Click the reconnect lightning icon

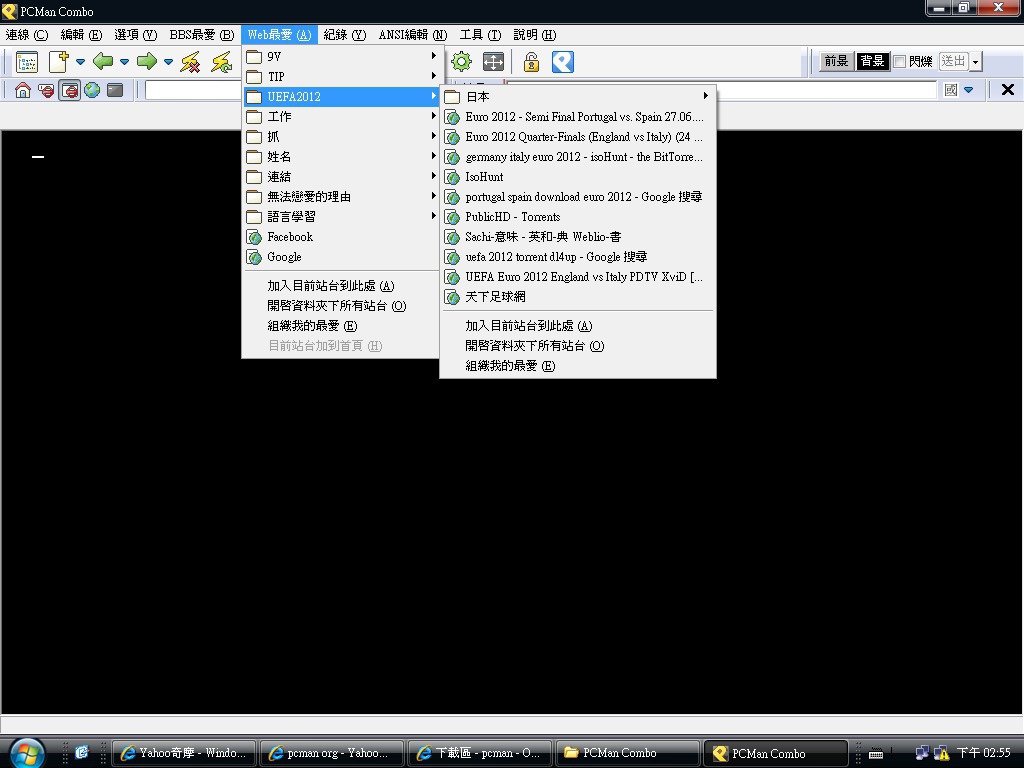(221, 62)
